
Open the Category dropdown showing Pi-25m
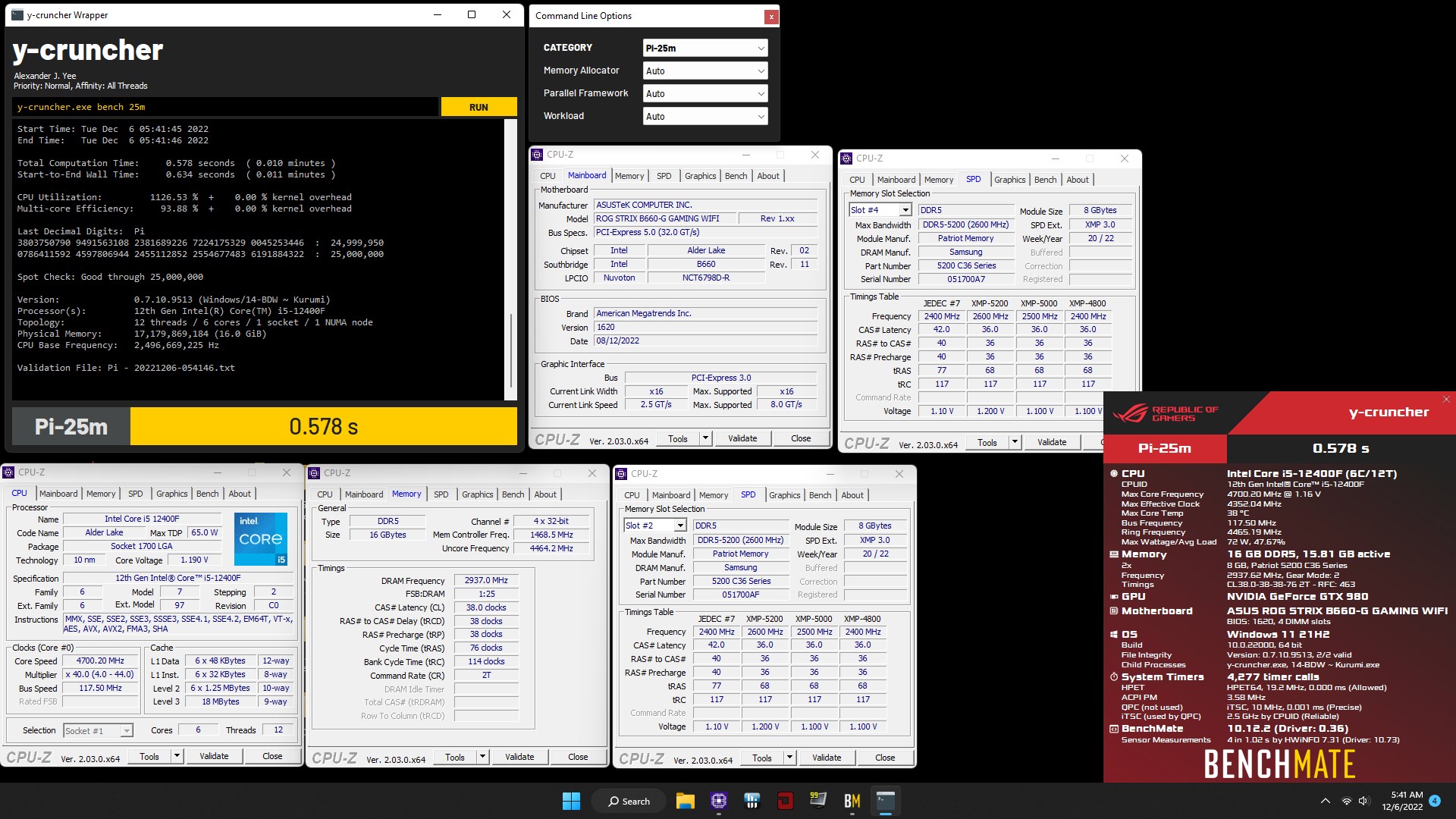704,48
